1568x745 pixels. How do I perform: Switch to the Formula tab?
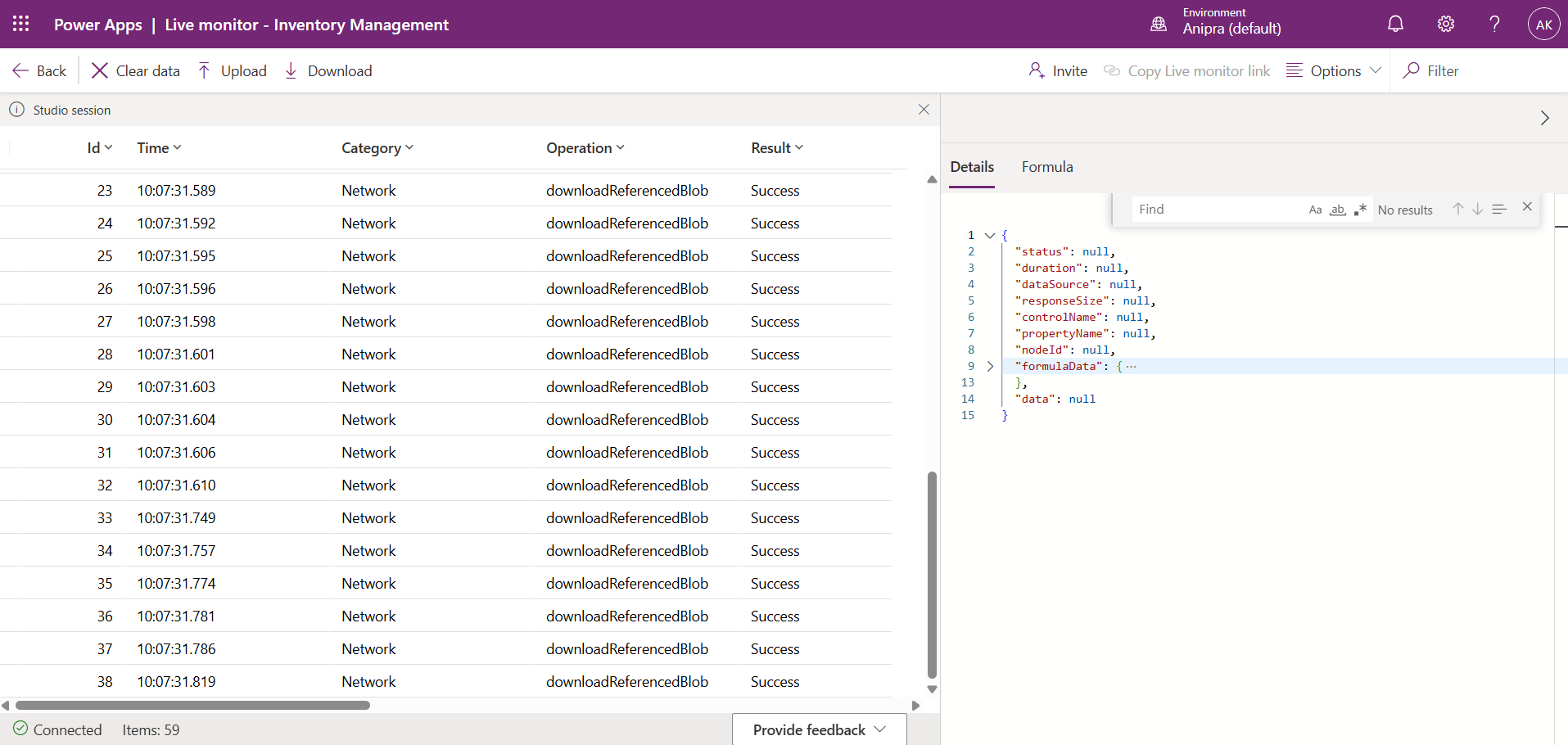point(1047,167)
